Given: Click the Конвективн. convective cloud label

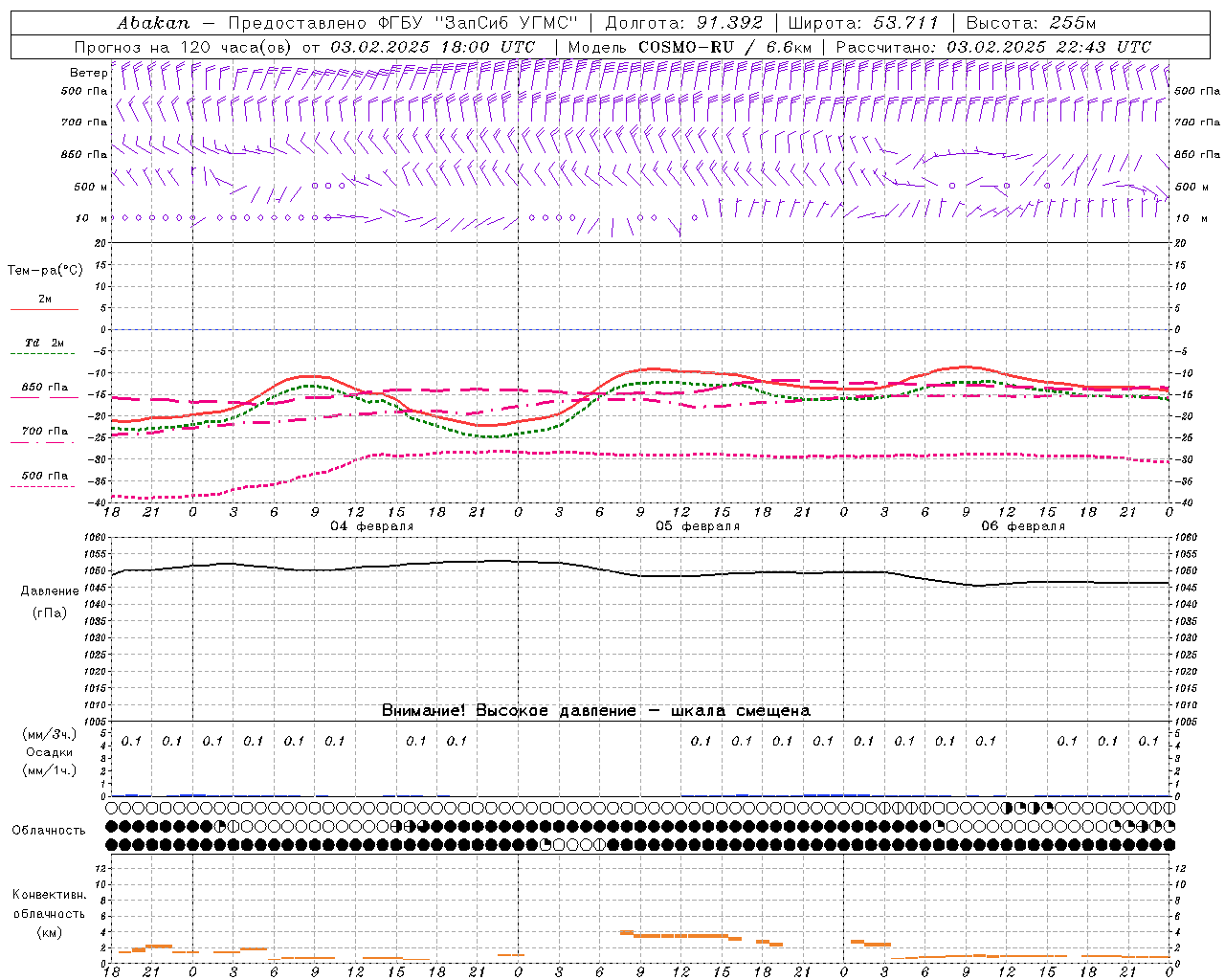Looking at the screenshot, I should (x=49, y=895).
